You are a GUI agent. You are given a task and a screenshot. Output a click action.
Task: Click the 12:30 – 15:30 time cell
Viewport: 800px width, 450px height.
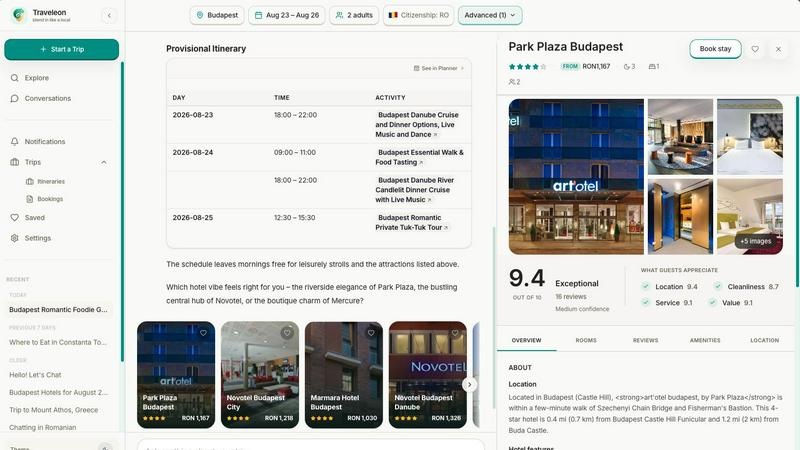(294, 218)
